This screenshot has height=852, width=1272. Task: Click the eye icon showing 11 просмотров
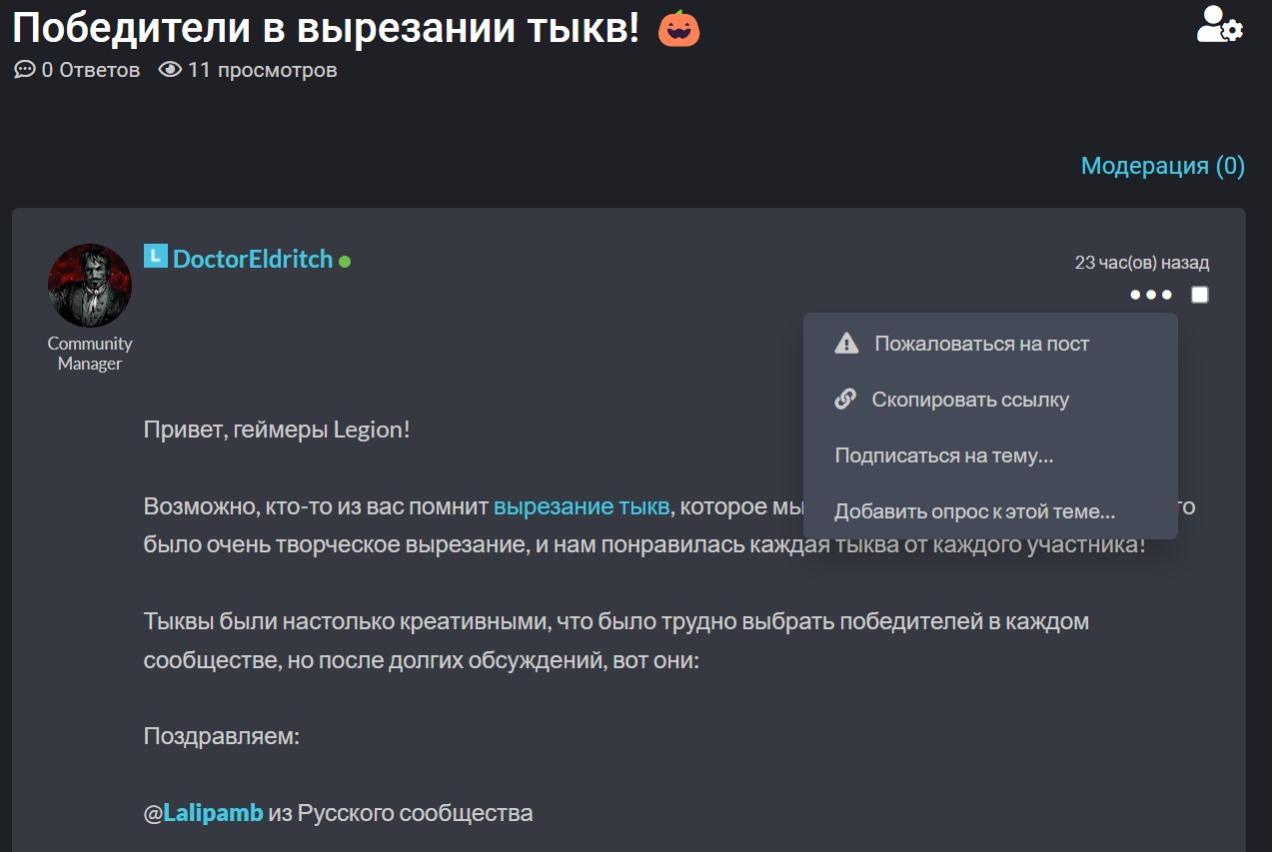tap(168, 70)
